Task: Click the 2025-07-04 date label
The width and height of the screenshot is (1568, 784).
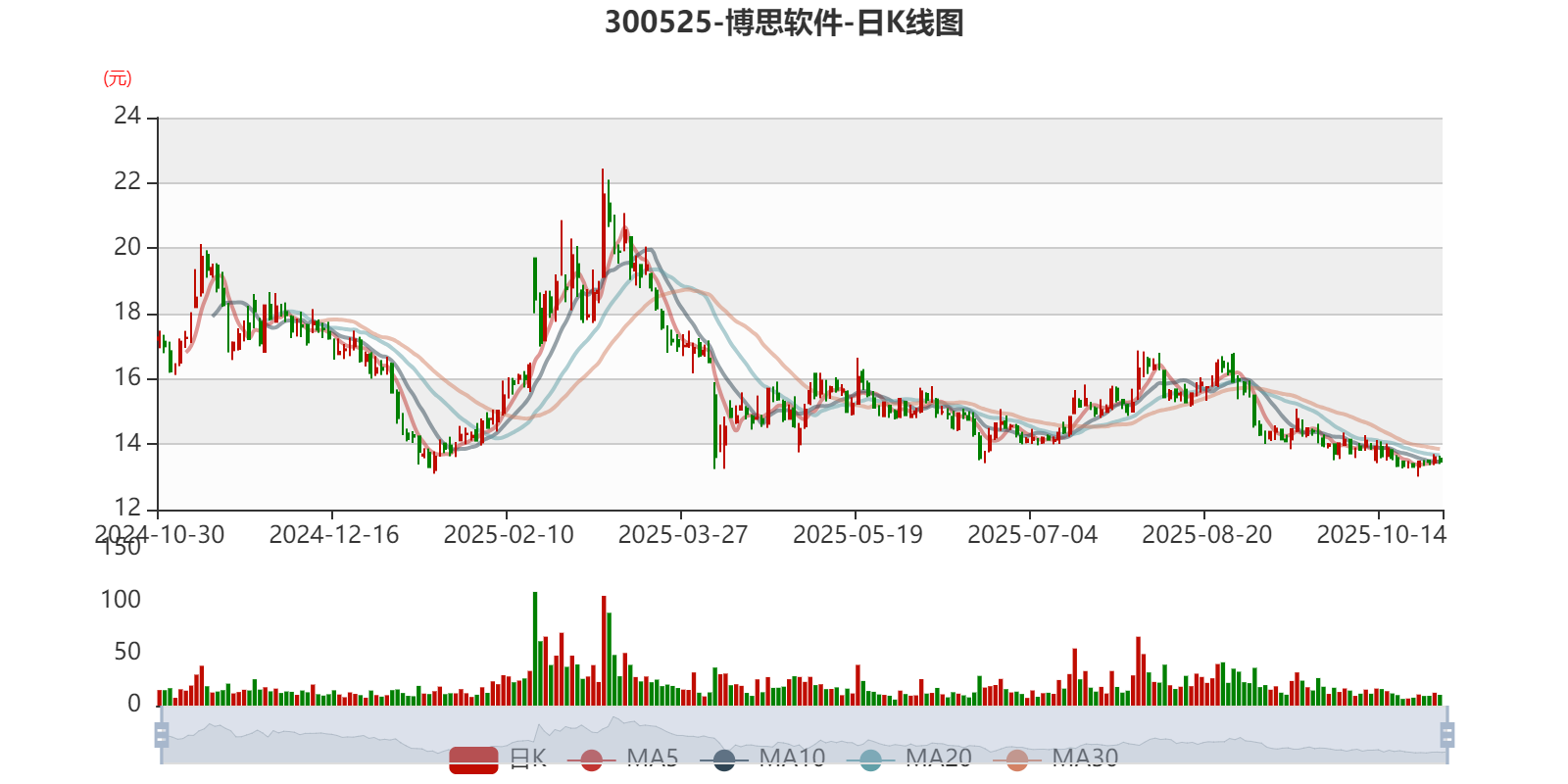Action: tap(1032, 534)
